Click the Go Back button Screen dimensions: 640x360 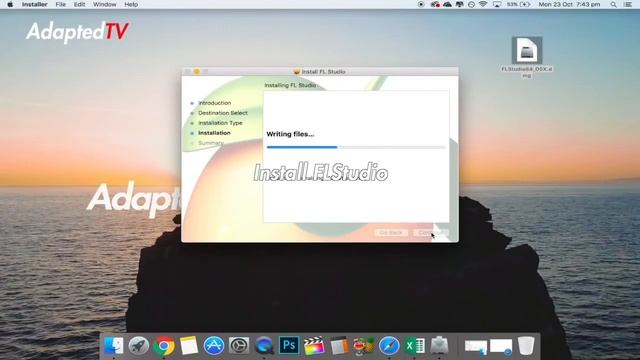point(391,232)
